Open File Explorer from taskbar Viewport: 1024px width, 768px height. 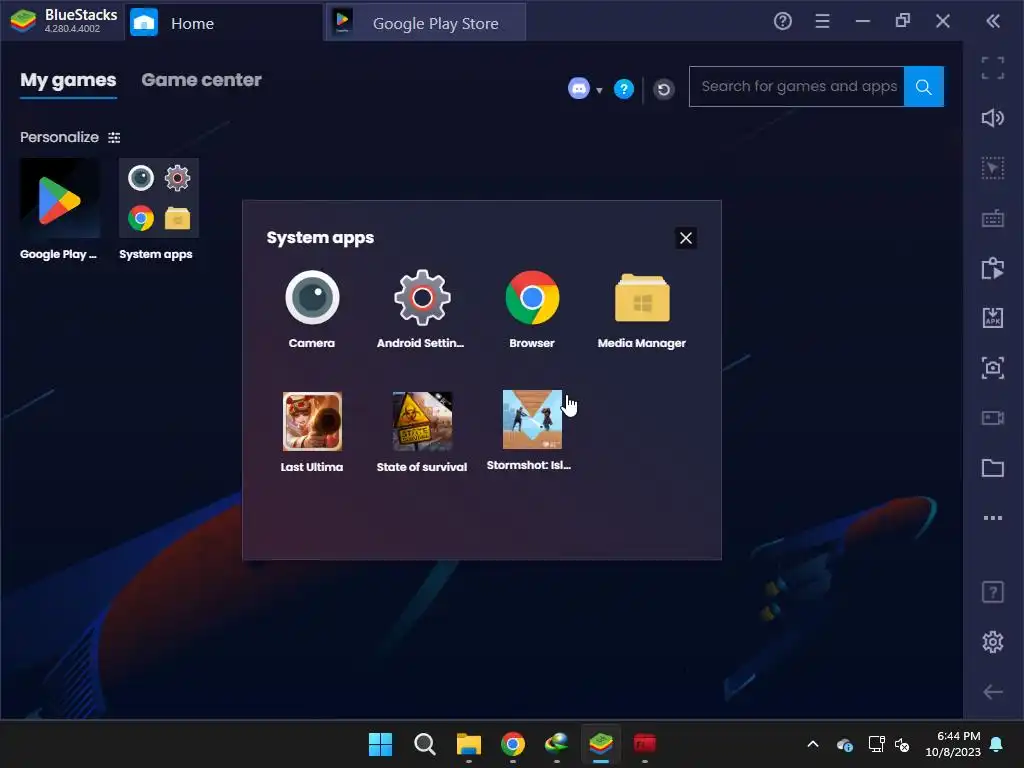(x=469, y=744)
